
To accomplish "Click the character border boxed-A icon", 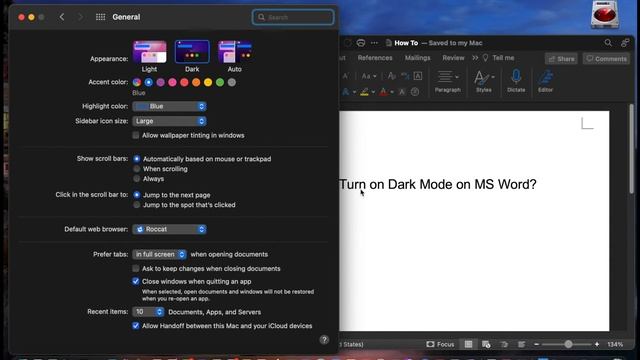I will coord(418,76).
